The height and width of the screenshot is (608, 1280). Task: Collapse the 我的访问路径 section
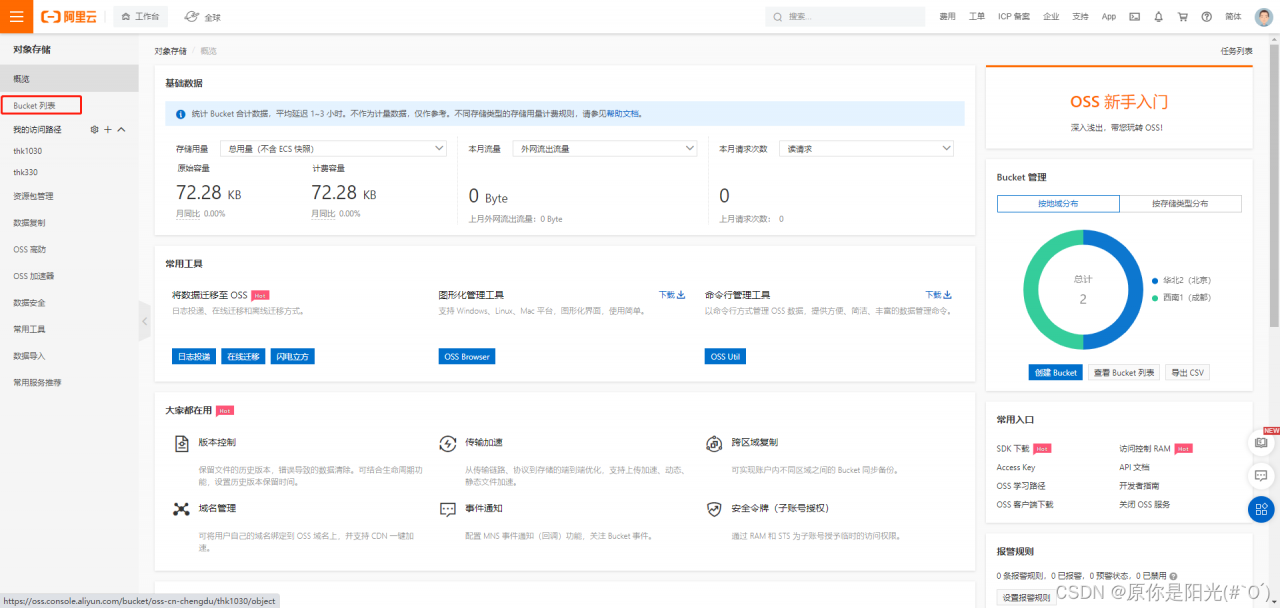coord(123,129)
